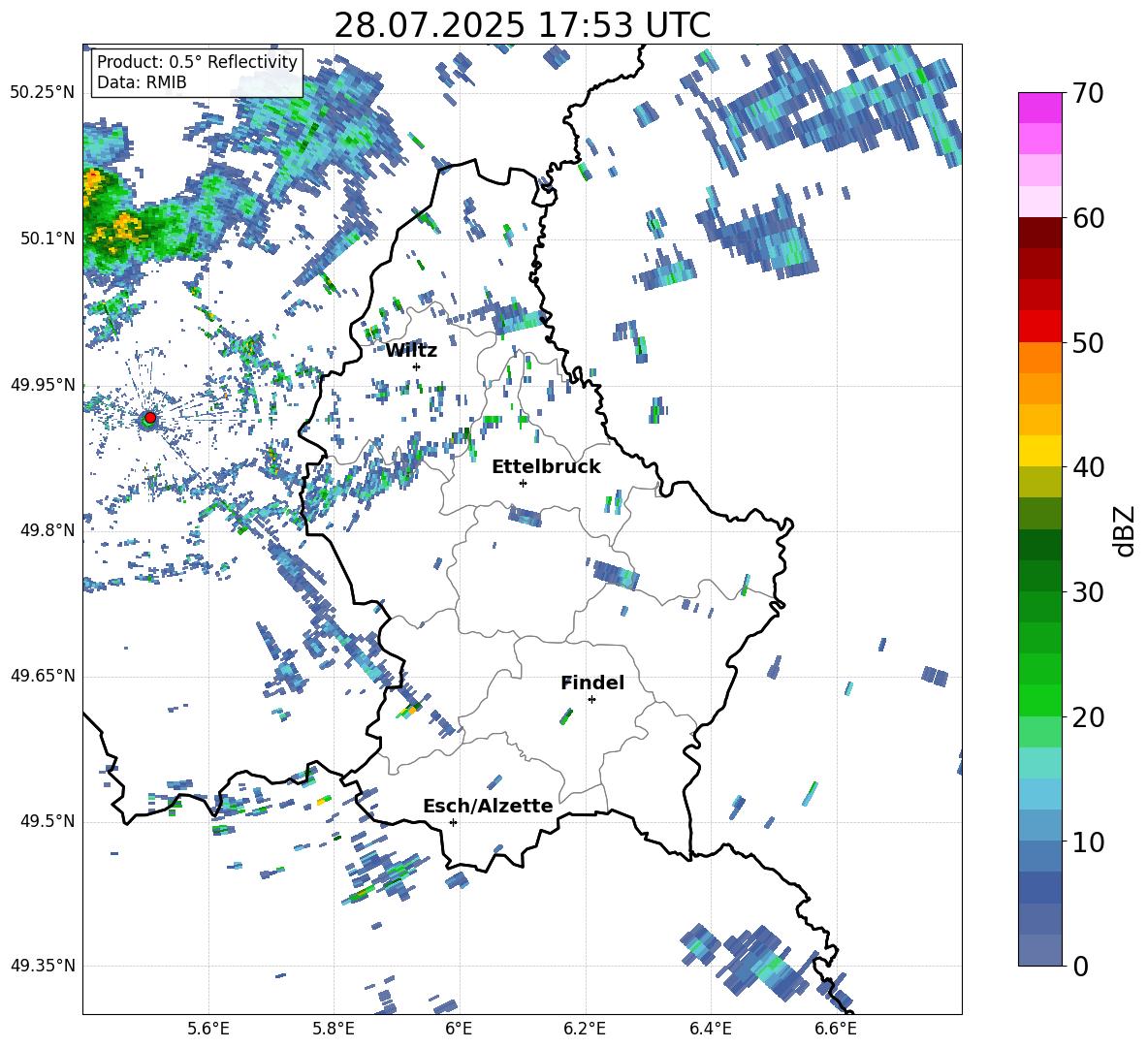The width and height of the screenshot is (1148, 1048).
Task: Click the colorbar tick label 20
Action: pyautogui.click(x=1088, y=717)
